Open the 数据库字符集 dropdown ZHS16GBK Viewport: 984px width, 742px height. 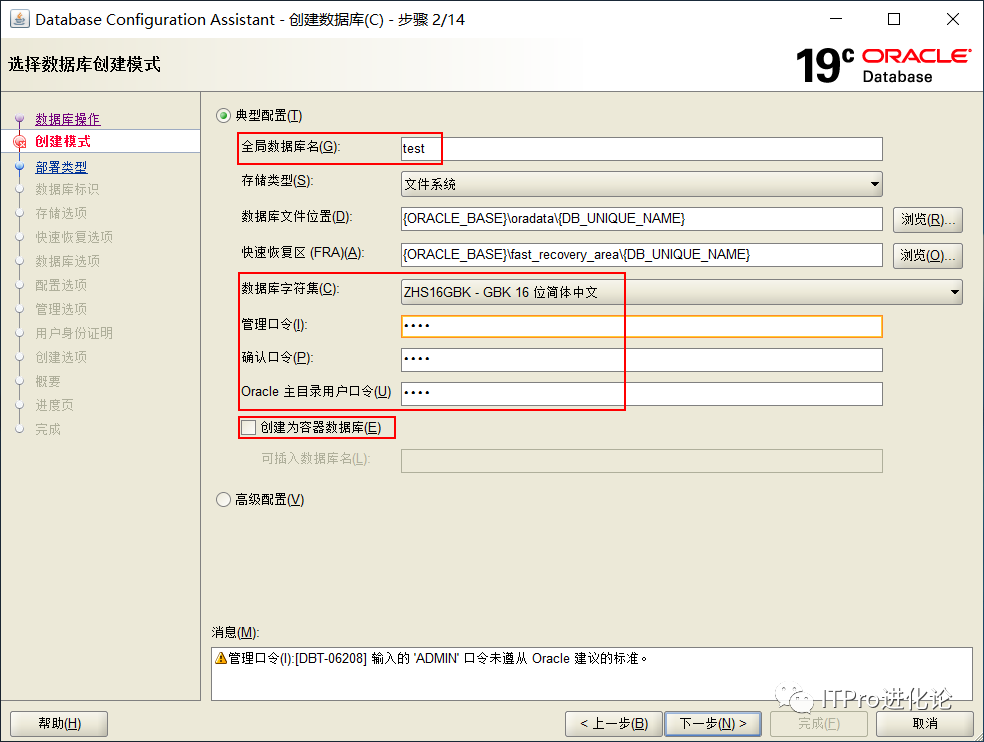681,292
